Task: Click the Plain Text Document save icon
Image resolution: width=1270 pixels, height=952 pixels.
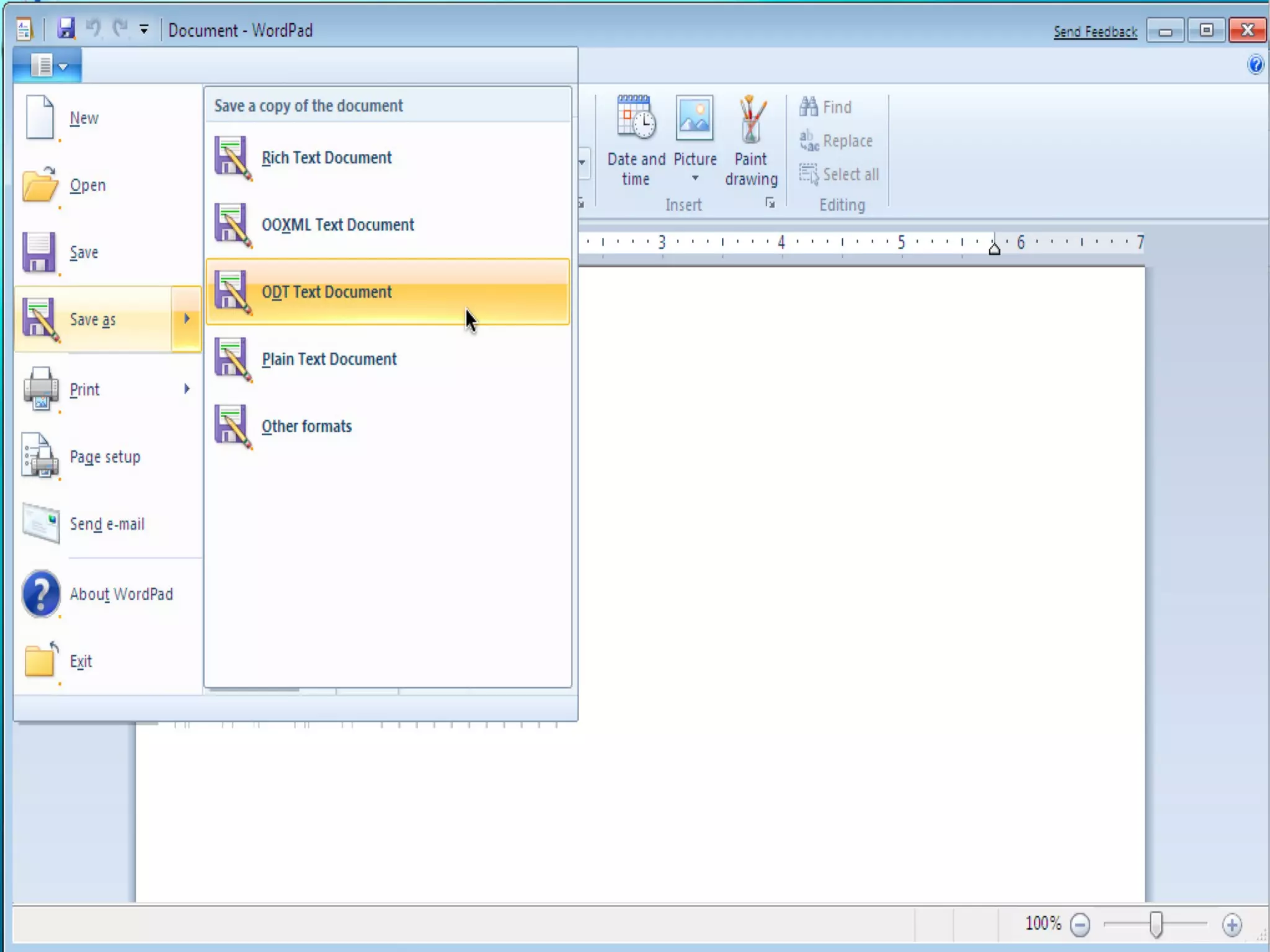Action: click(233, 359)
